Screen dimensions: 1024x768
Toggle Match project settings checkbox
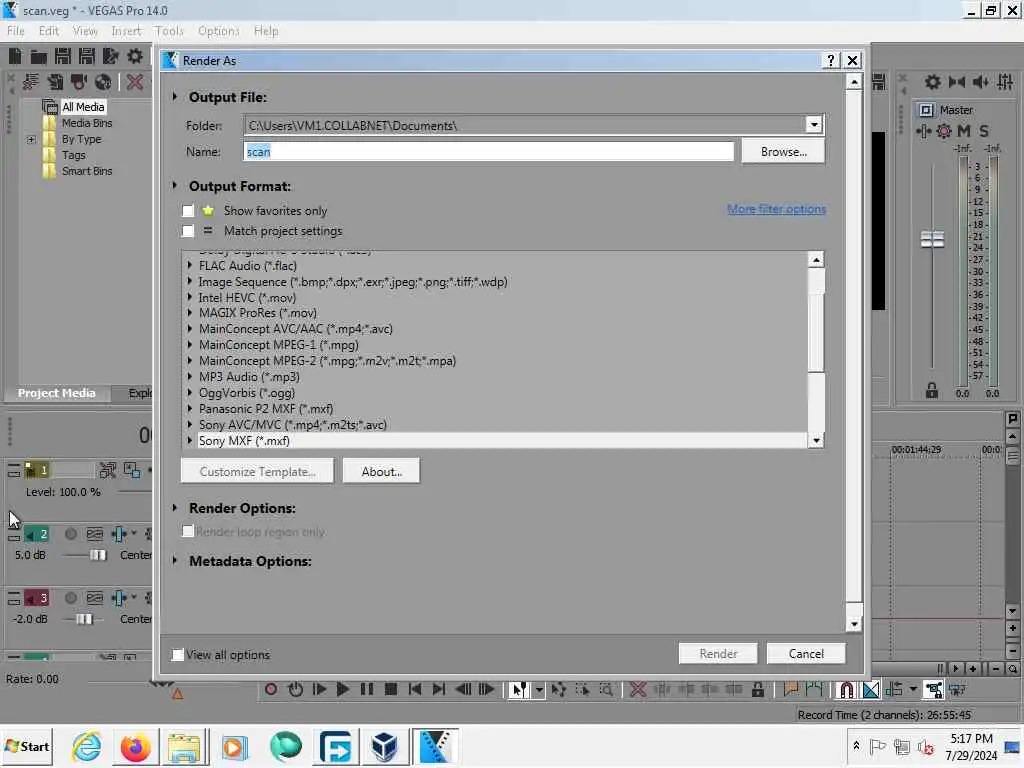188,231
